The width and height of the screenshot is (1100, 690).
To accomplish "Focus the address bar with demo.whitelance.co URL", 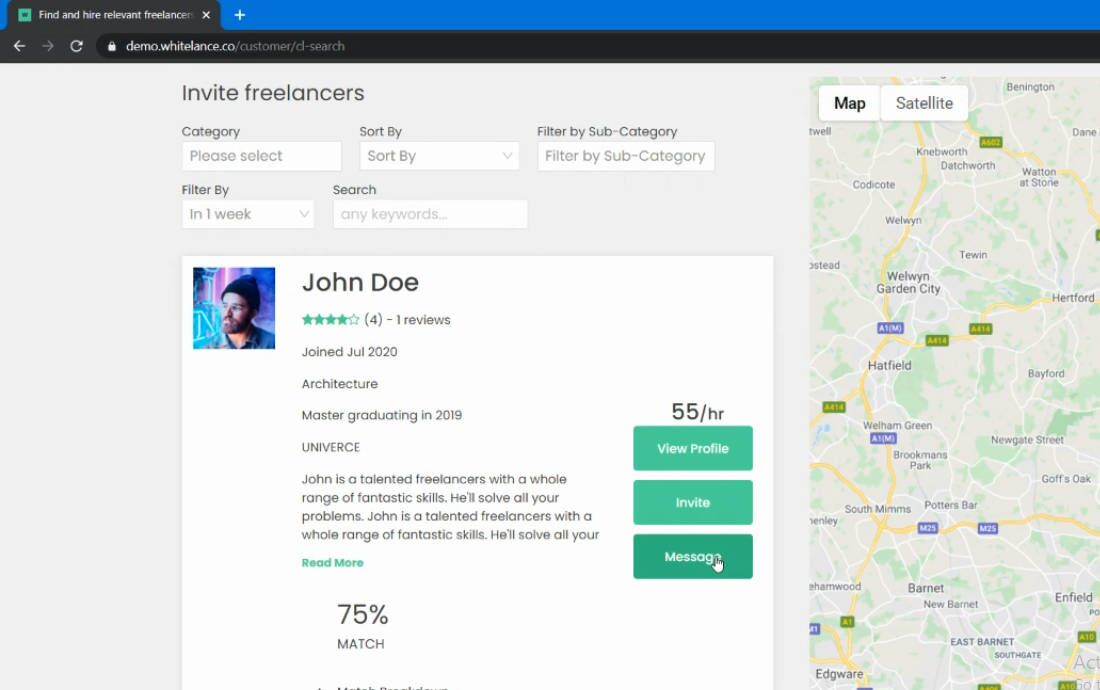I will click(x=235, y=46).
